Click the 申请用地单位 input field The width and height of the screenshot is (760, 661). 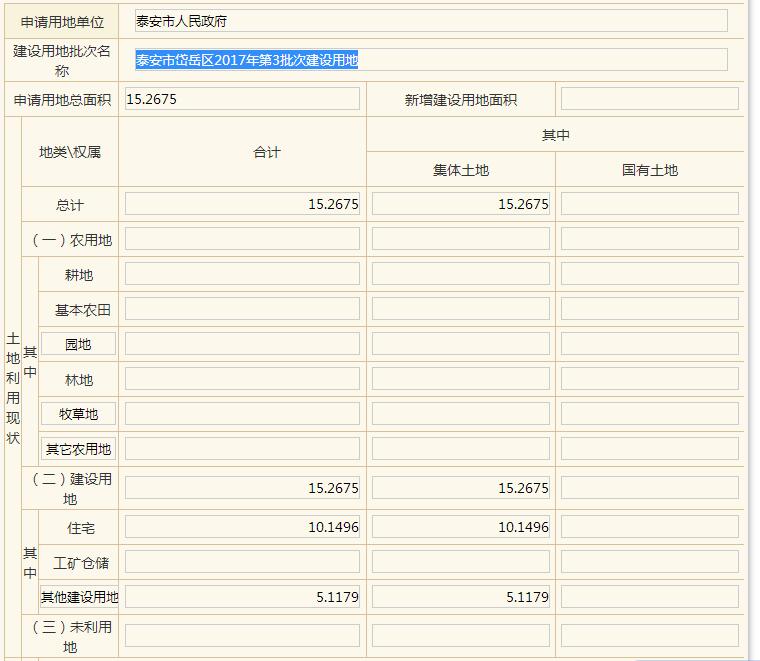tap(430, 21)
